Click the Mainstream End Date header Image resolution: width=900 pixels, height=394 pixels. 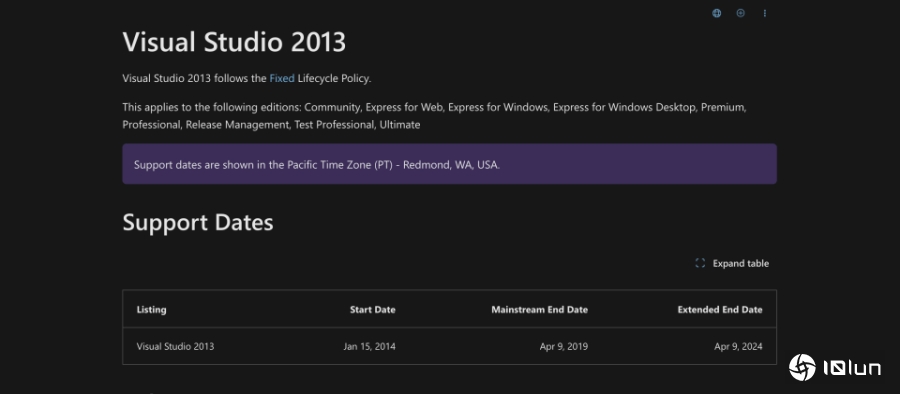click(x=540, y=310)
